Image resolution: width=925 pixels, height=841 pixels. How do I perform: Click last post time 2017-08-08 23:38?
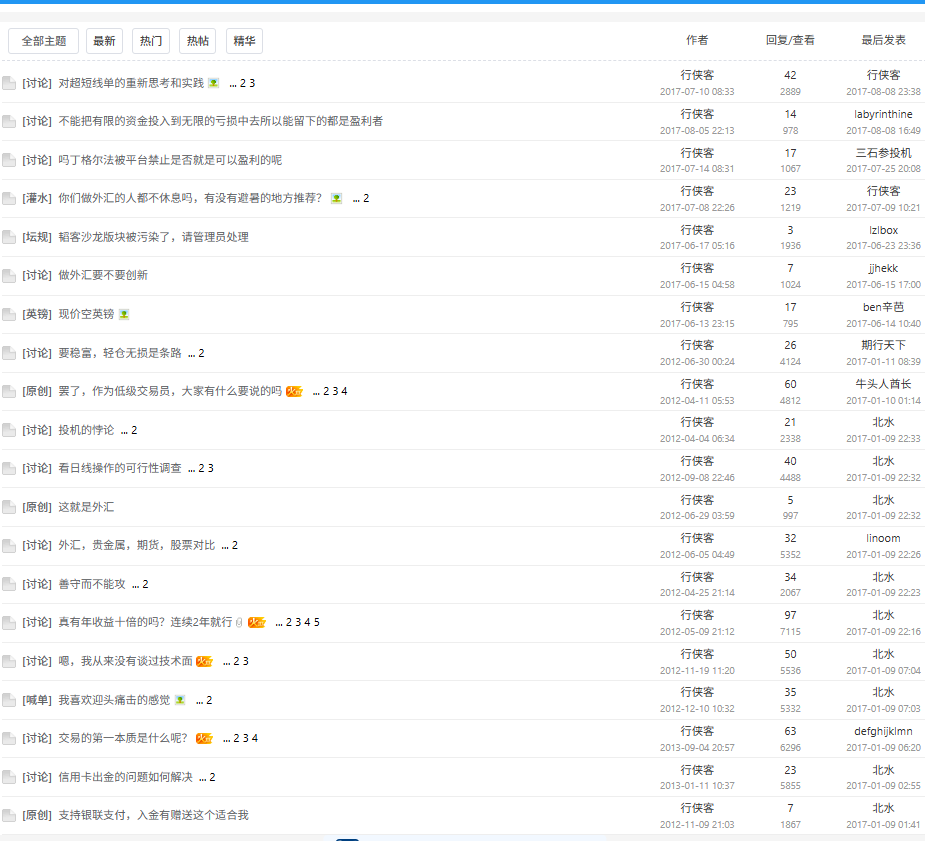point(883,91)
